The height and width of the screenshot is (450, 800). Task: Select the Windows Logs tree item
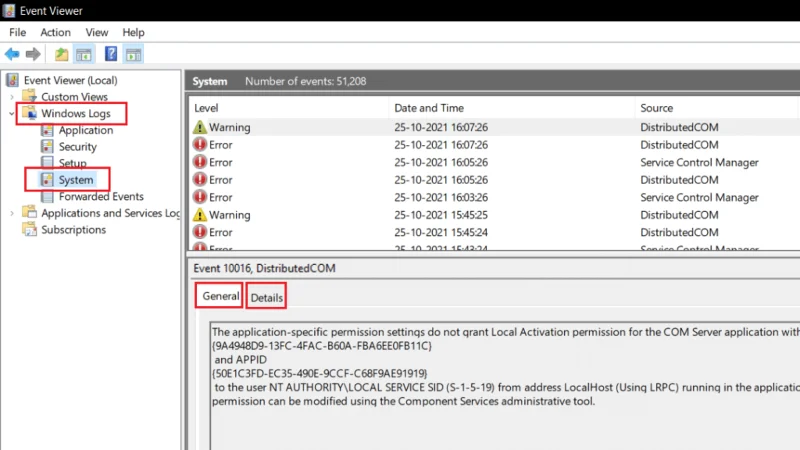click(x=76, y=113)
